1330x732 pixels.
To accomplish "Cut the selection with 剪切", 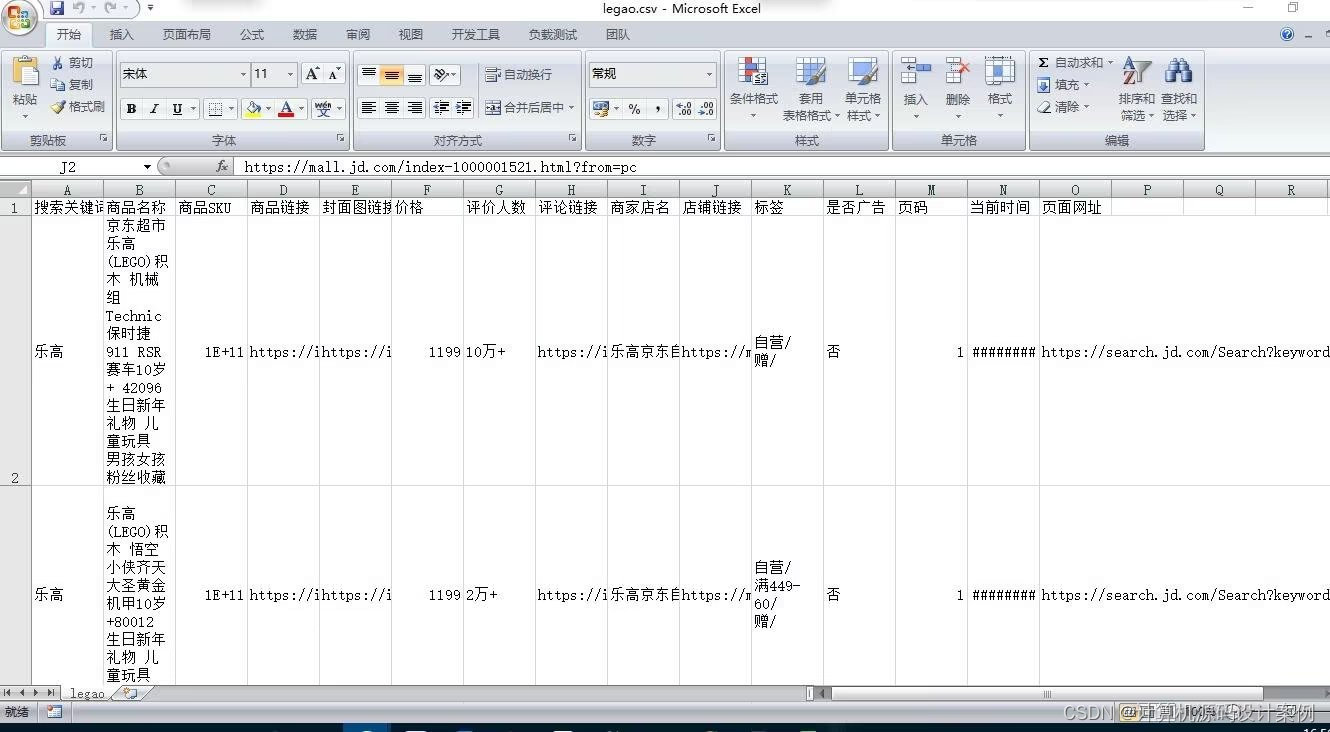I will click(x=73, y=63).
